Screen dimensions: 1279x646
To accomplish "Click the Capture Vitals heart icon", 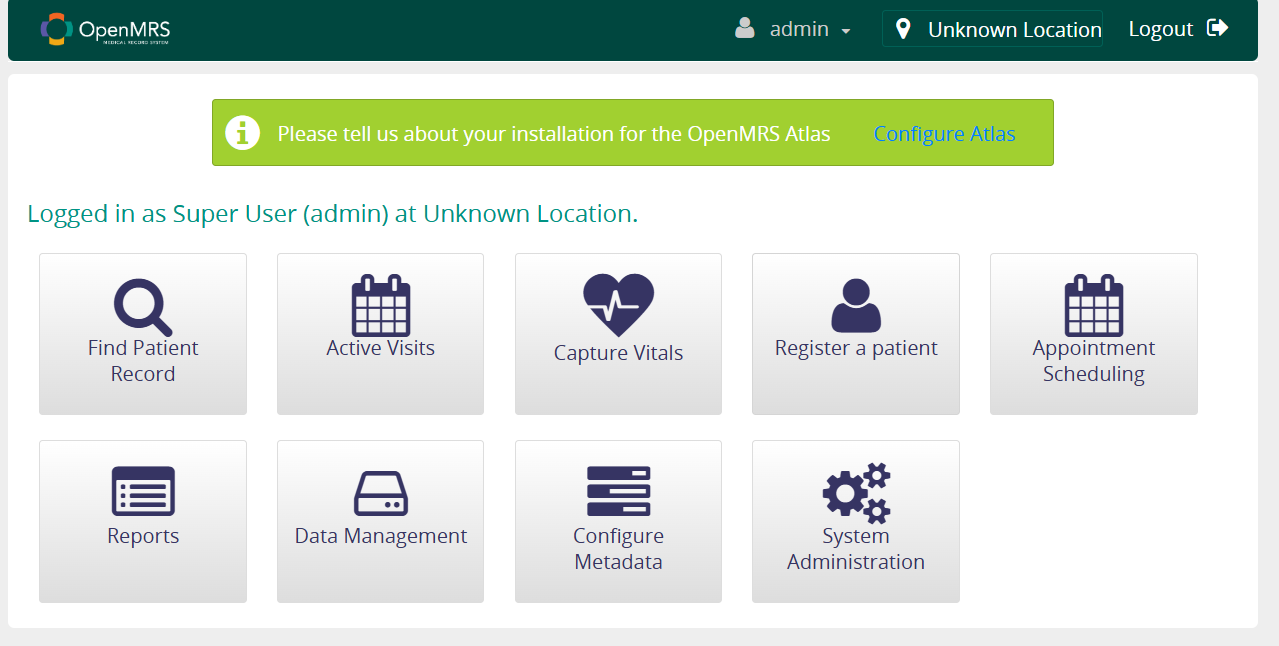I will pyautogui.click(x=618, y=306).
